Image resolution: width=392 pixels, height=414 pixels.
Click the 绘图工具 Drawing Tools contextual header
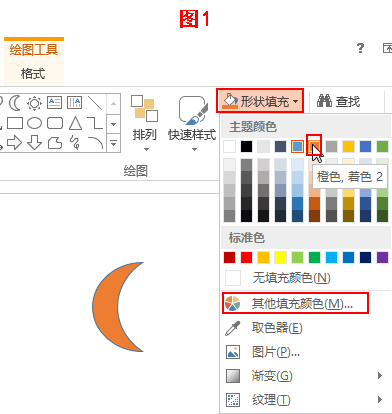pyautogui.click(x=34, y=50)
